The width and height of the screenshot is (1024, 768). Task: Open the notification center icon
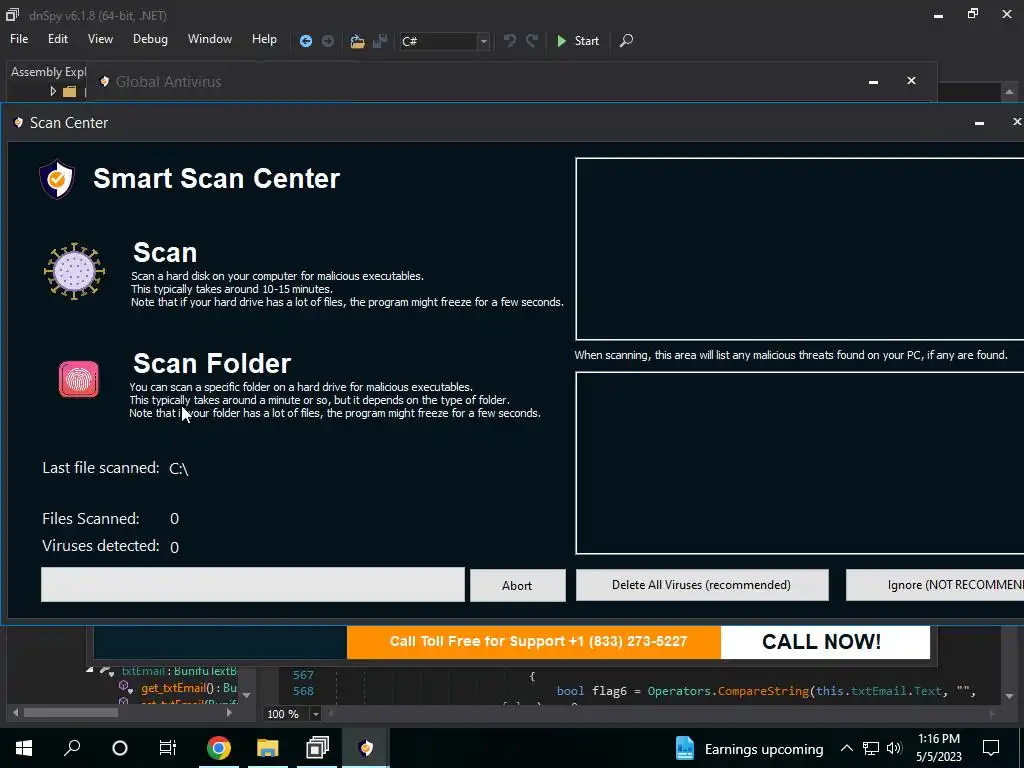point(991,748)
